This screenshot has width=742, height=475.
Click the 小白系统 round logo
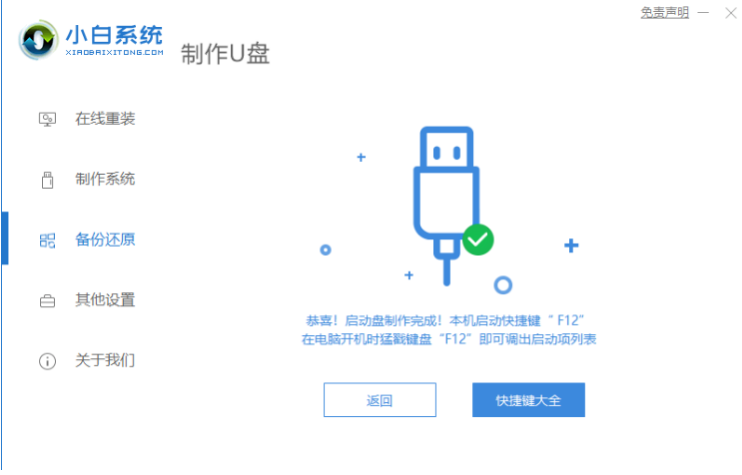[38, 40]
